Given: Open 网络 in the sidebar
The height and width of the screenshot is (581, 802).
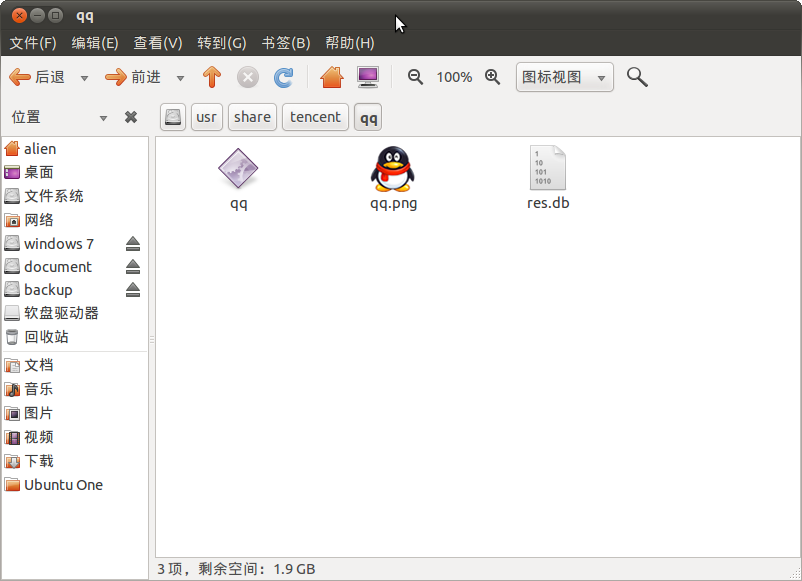Looking at the screenshot, I should 75,220.
